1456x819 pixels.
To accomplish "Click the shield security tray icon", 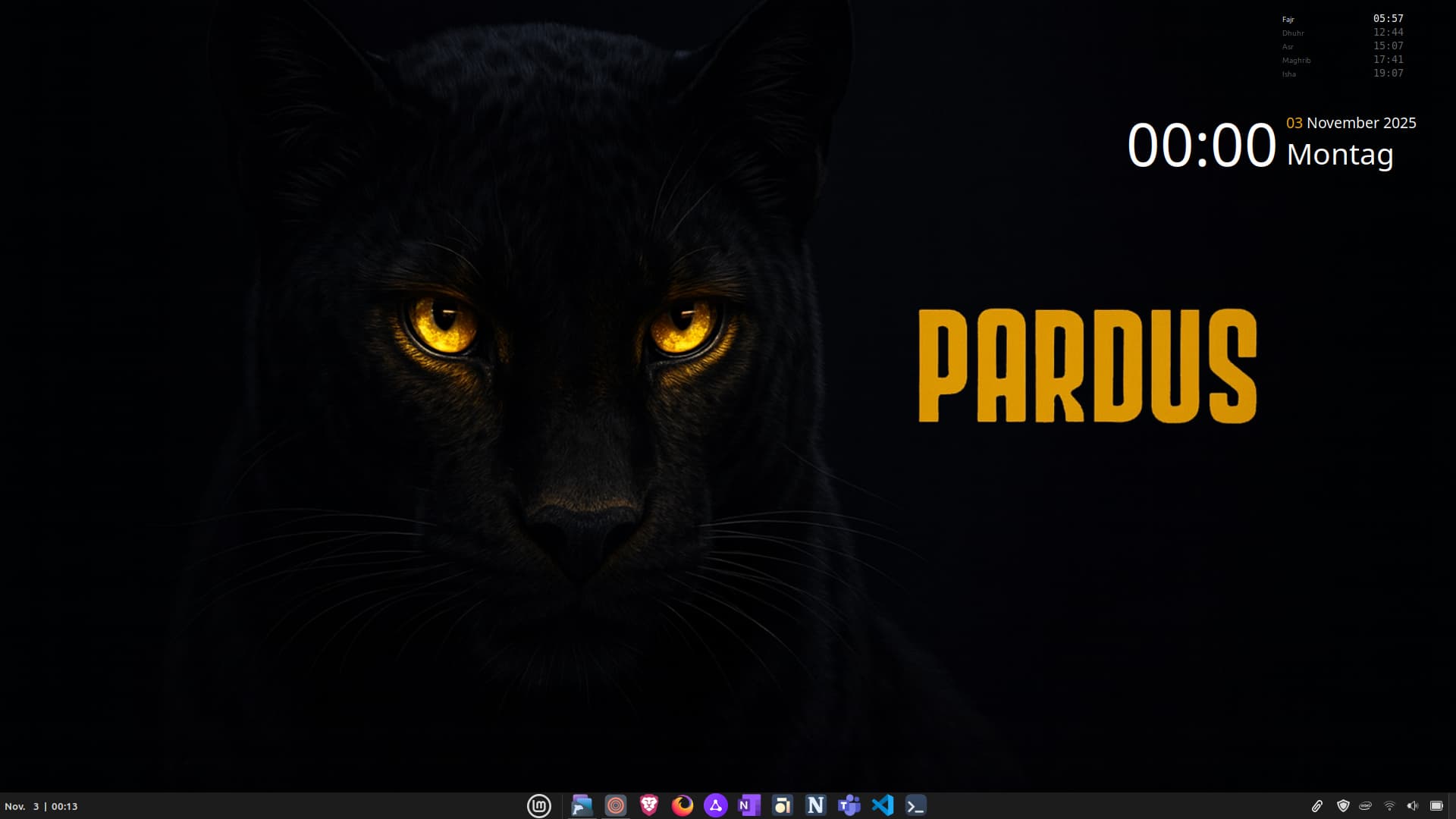I will [1343, 806].
